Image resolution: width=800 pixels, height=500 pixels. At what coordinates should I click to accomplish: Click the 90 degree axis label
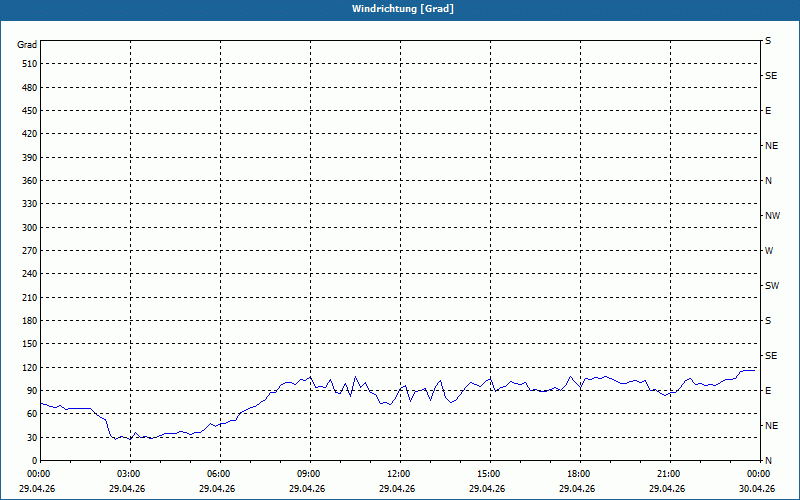point(32,391)
